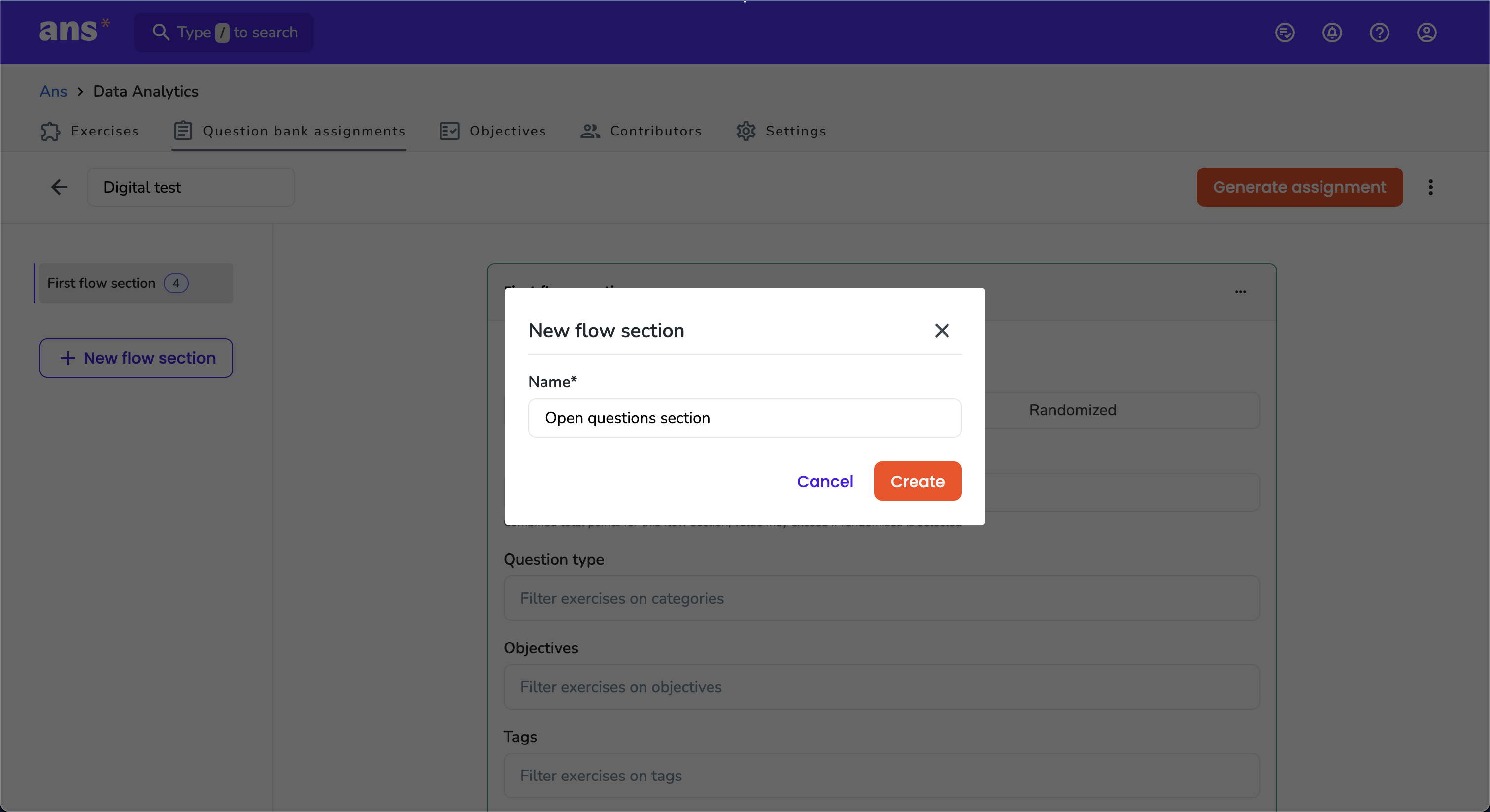This screenshot has height=812, width=1490.
Task: Click the Settings gear icon
Action: point(746,131)
